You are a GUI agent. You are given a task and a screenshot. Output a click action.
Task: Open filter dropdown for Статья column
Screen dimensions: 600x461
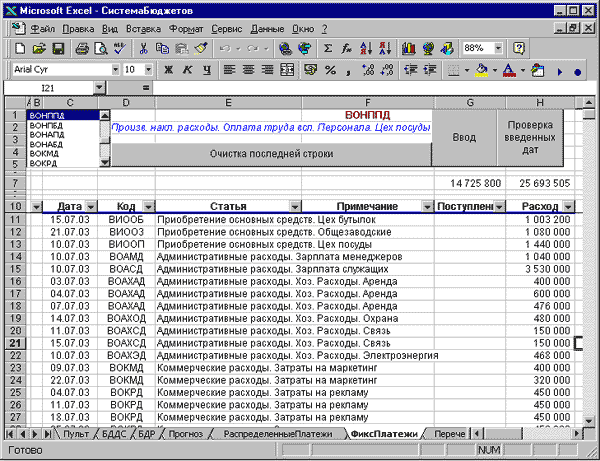(x=295, y=207)
